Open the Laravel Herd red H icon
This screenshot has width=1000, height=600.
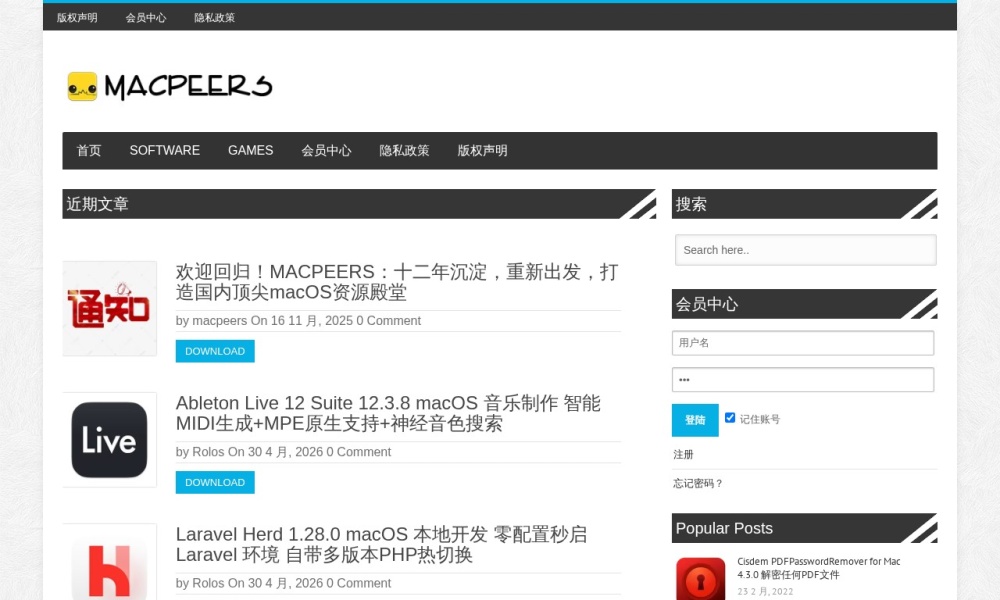(110, 562)
